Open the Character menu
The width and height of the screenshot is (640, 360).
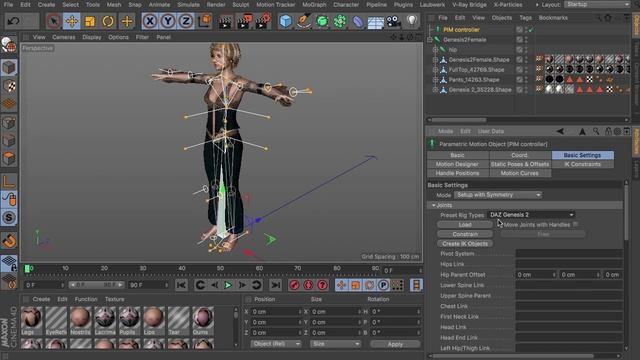click(346, 4)
